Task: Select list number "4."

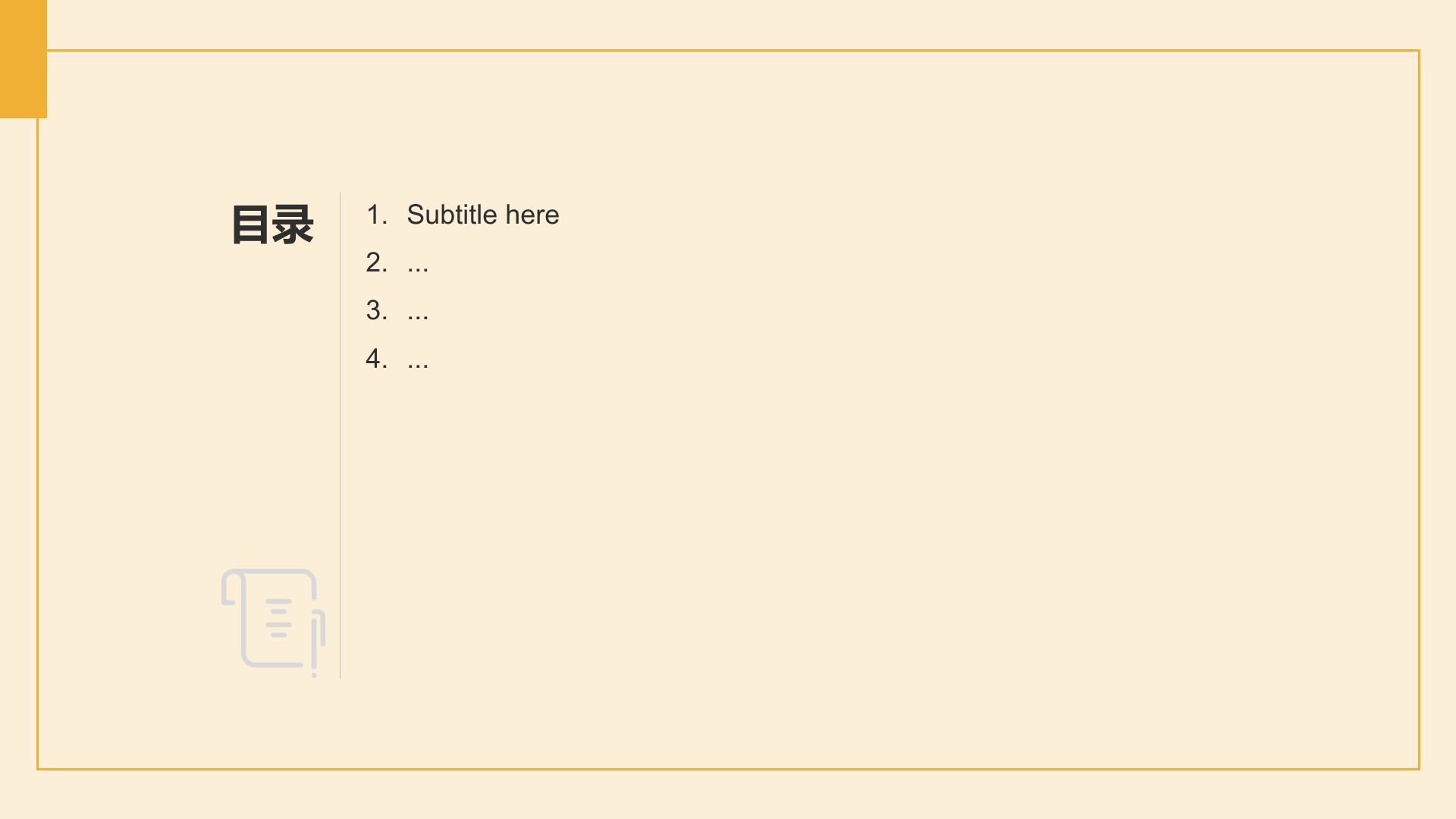Action: (x=377, y=358)
